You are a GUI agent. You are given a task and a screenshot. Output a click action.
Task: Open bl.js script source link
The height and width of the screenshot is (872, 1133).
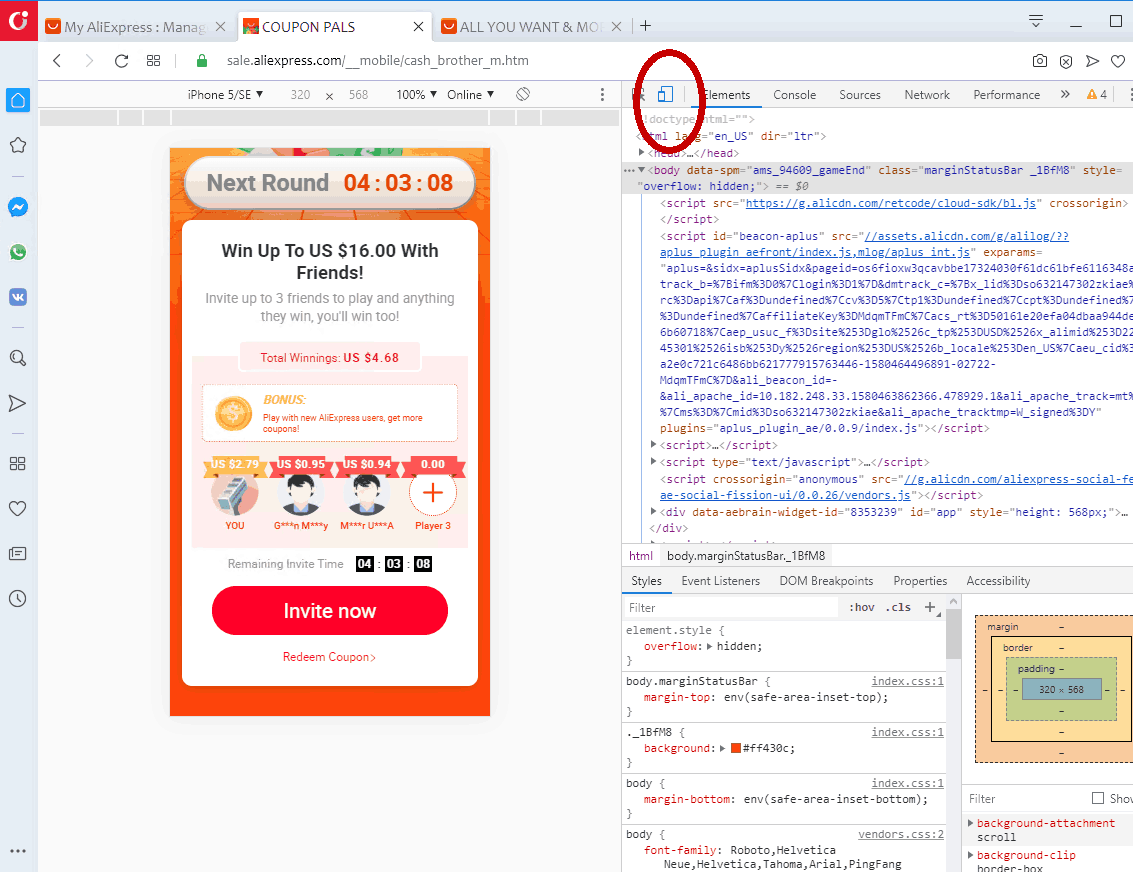tap(890, 203)
